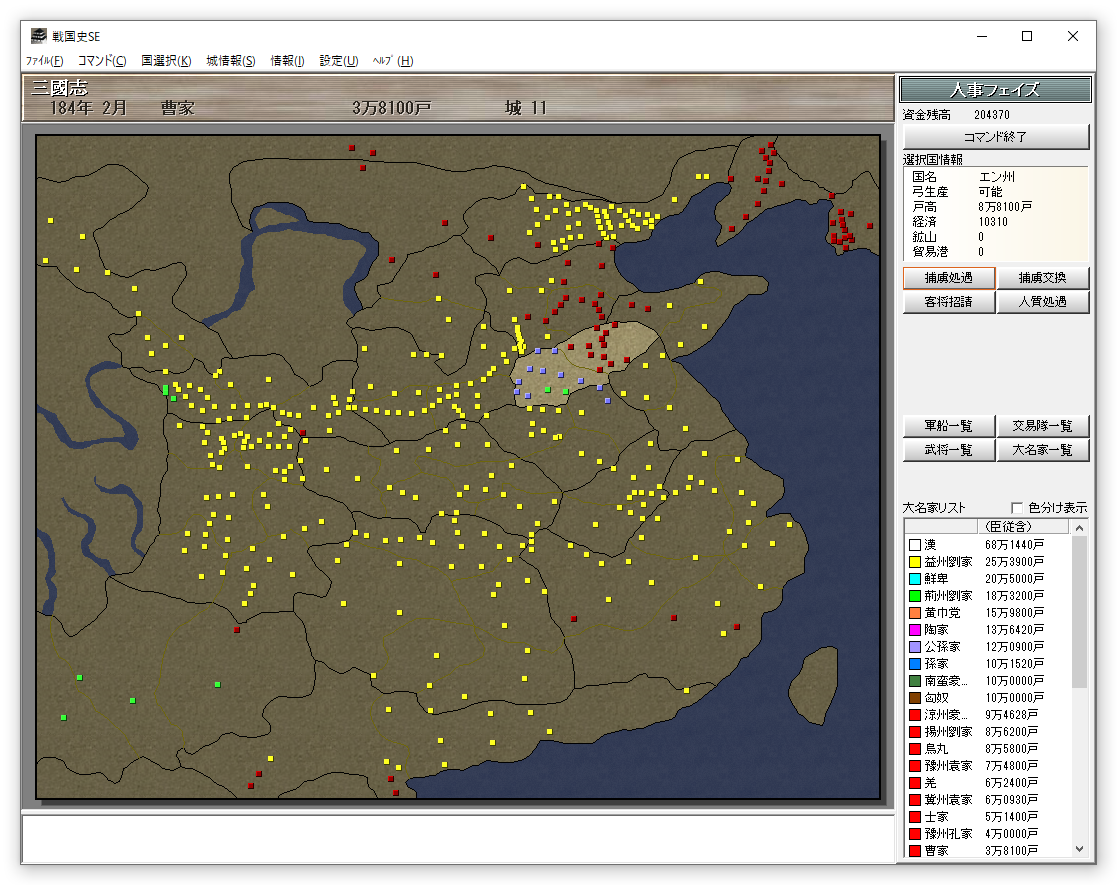Select the magenta 陶家 faction marker
Viewport: 1117px width, 885px height.
(x=914, y=630)
